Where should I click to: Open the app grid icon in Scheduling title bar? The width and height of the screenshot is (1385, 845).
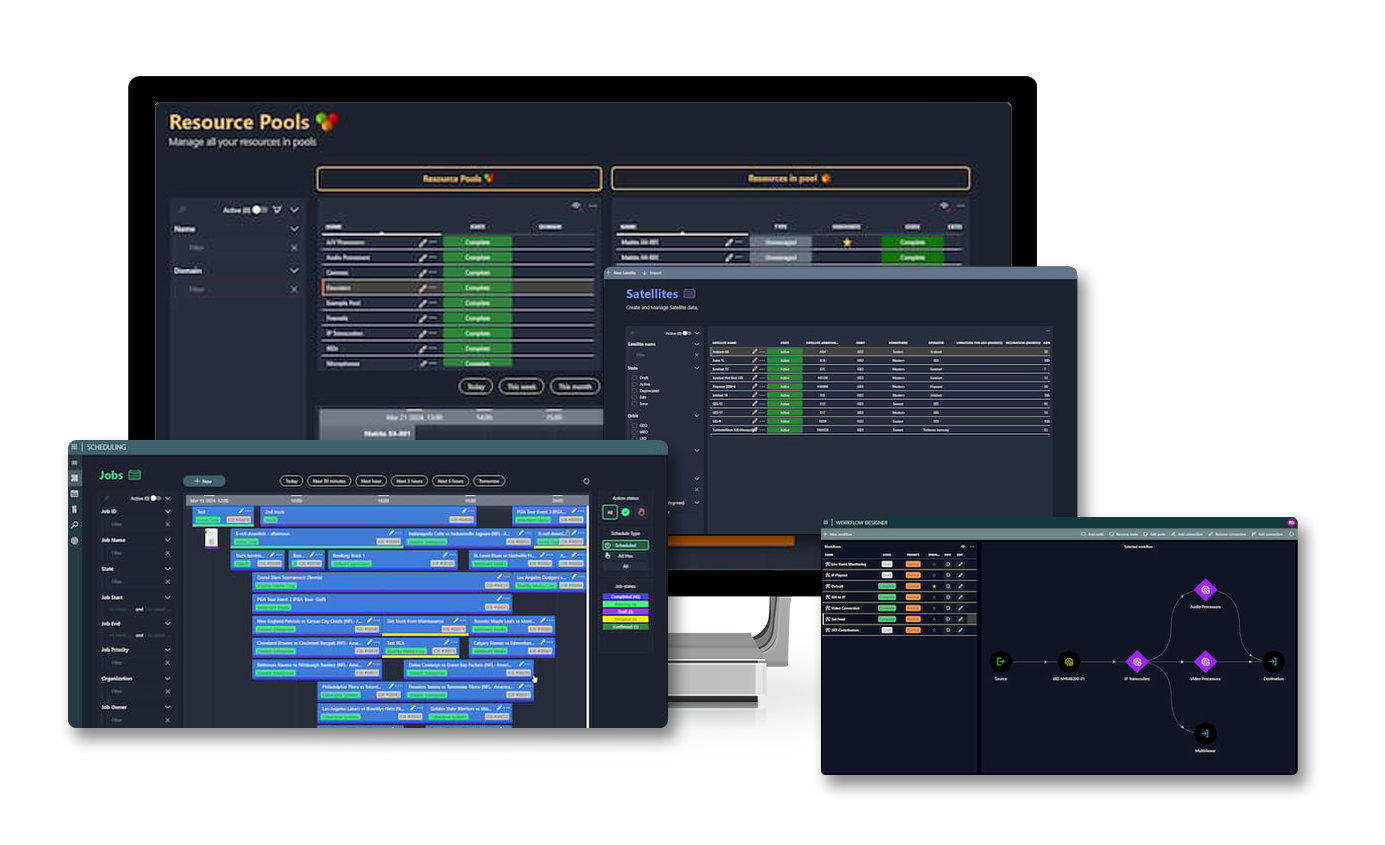pos(74,447)
